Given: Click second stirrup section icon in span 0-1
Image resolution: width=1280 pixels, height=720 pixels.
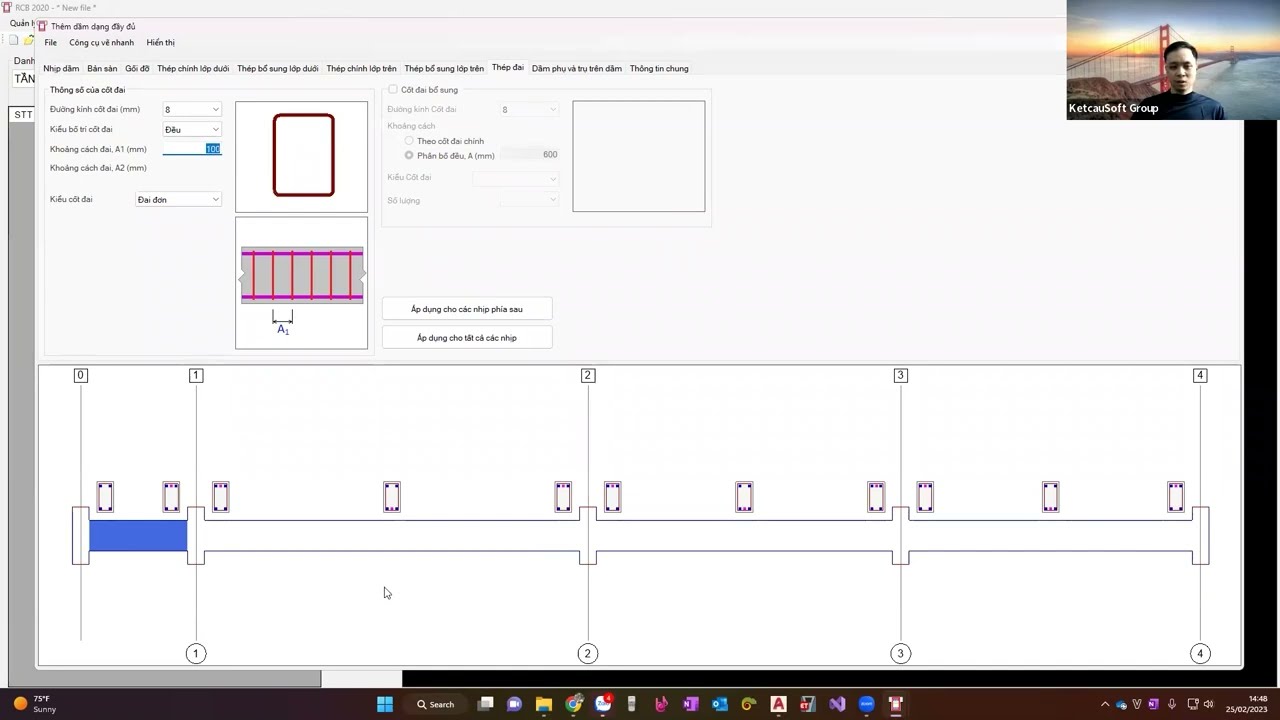Looking at the screenshot, I should (171, 497).
